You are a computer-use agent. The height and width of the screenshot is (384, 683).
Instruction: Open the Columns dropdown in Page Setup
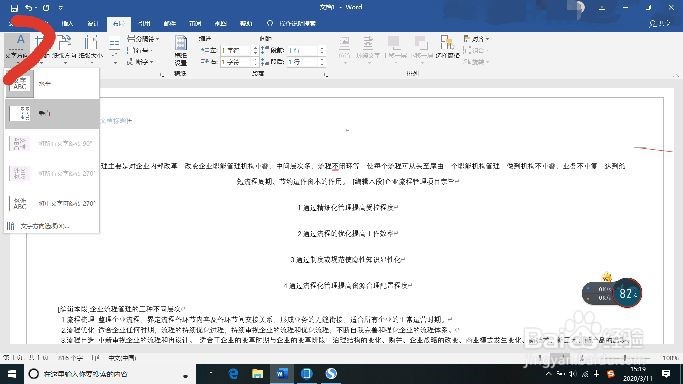[115, 50]
